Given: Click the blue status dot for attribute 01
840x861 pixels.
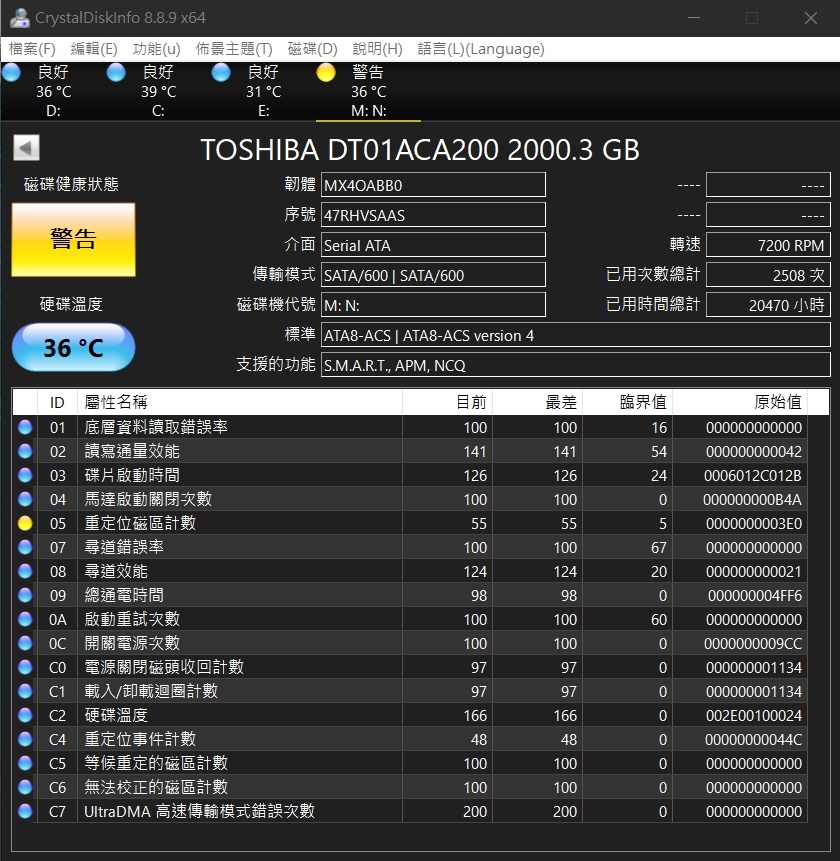Looking at the screenshot, I should click(x=25, y=427).
